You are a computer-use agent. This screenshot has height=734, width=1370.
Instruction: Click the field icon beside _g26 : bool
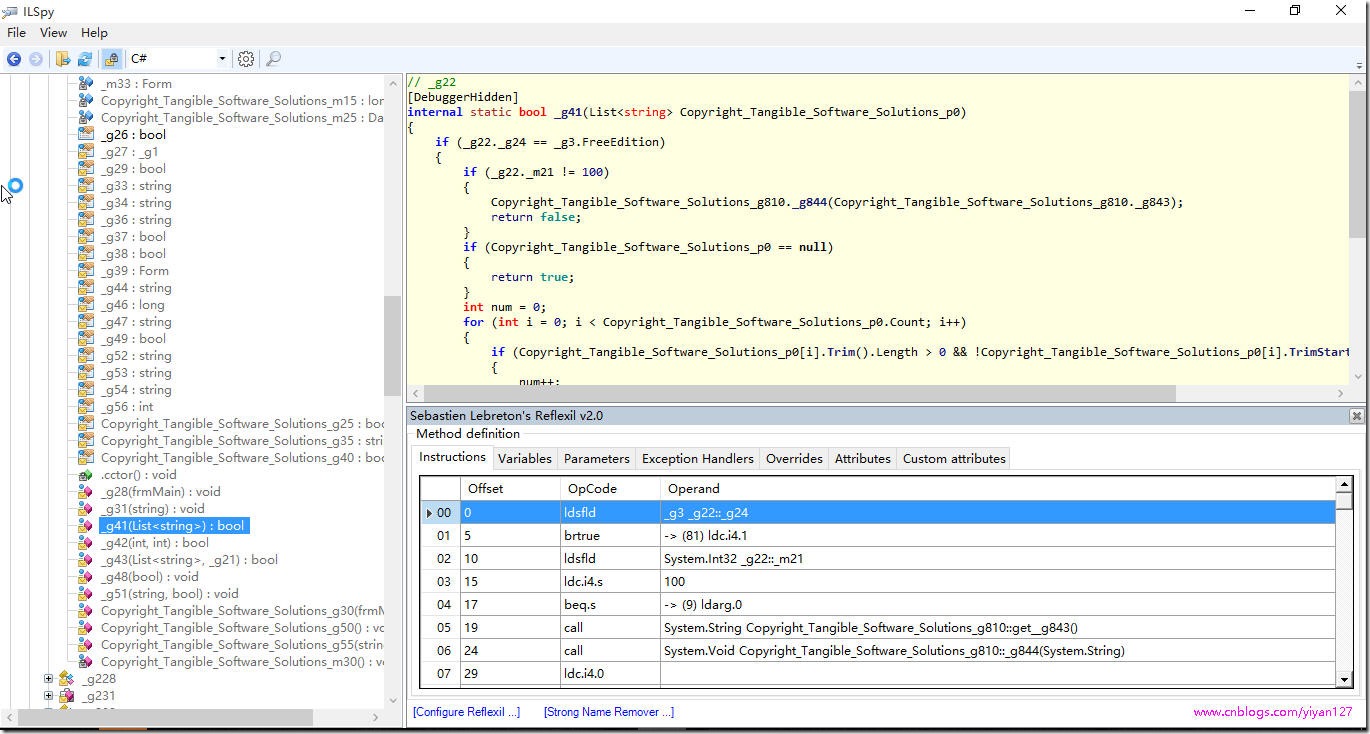pyautogui.click(x=86, y=135)
